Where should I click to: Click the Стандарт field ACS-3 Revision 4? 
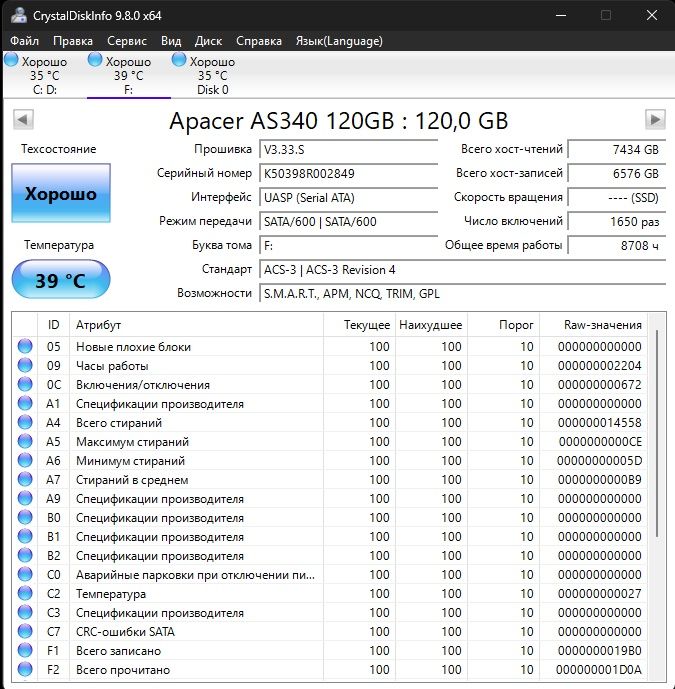[x=462, y=269]
